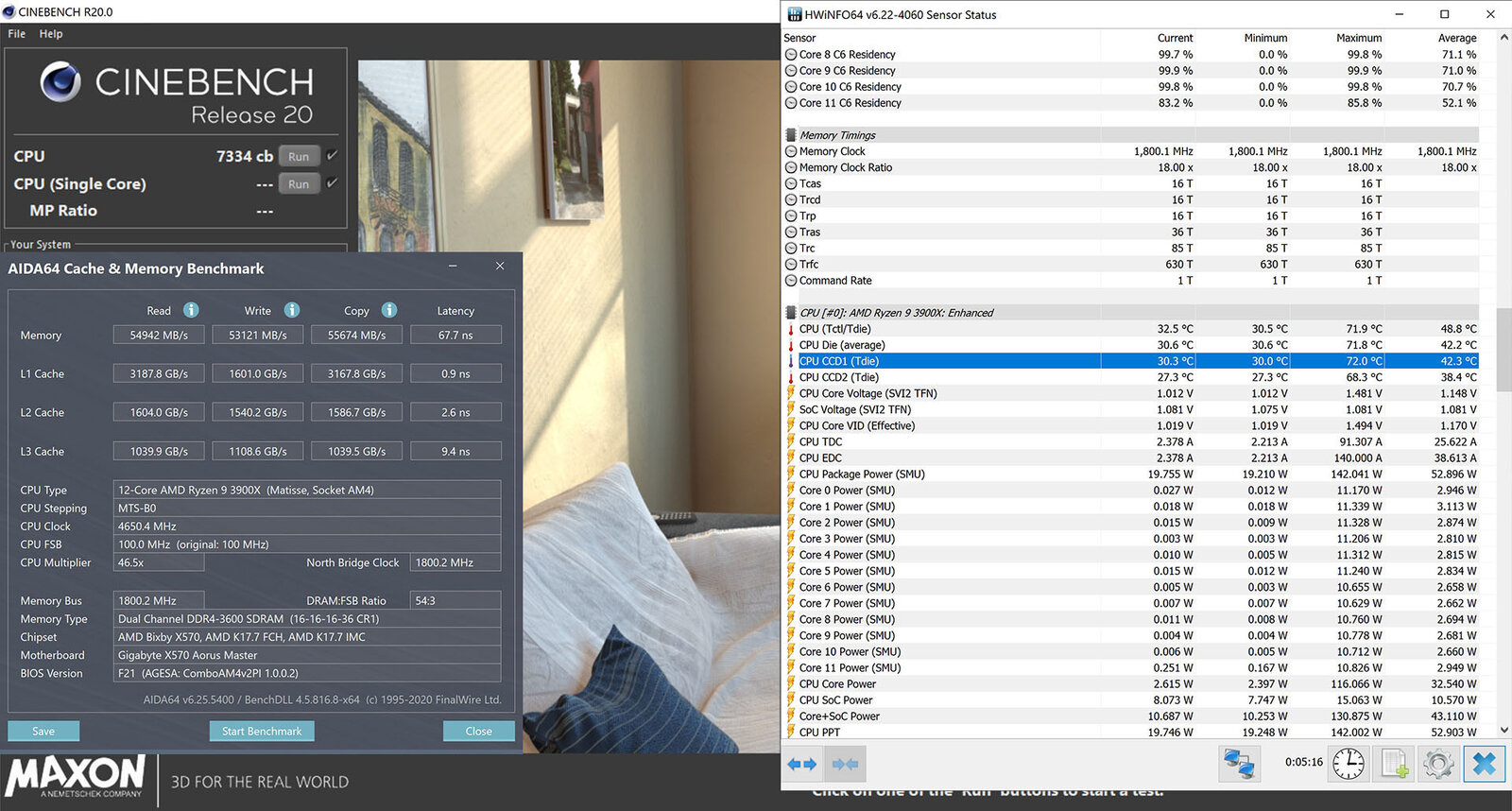This screenshot has height=811, width=1512.
Task: Click the Cinebench title bar icon
Action: click(x=9, y=11)
